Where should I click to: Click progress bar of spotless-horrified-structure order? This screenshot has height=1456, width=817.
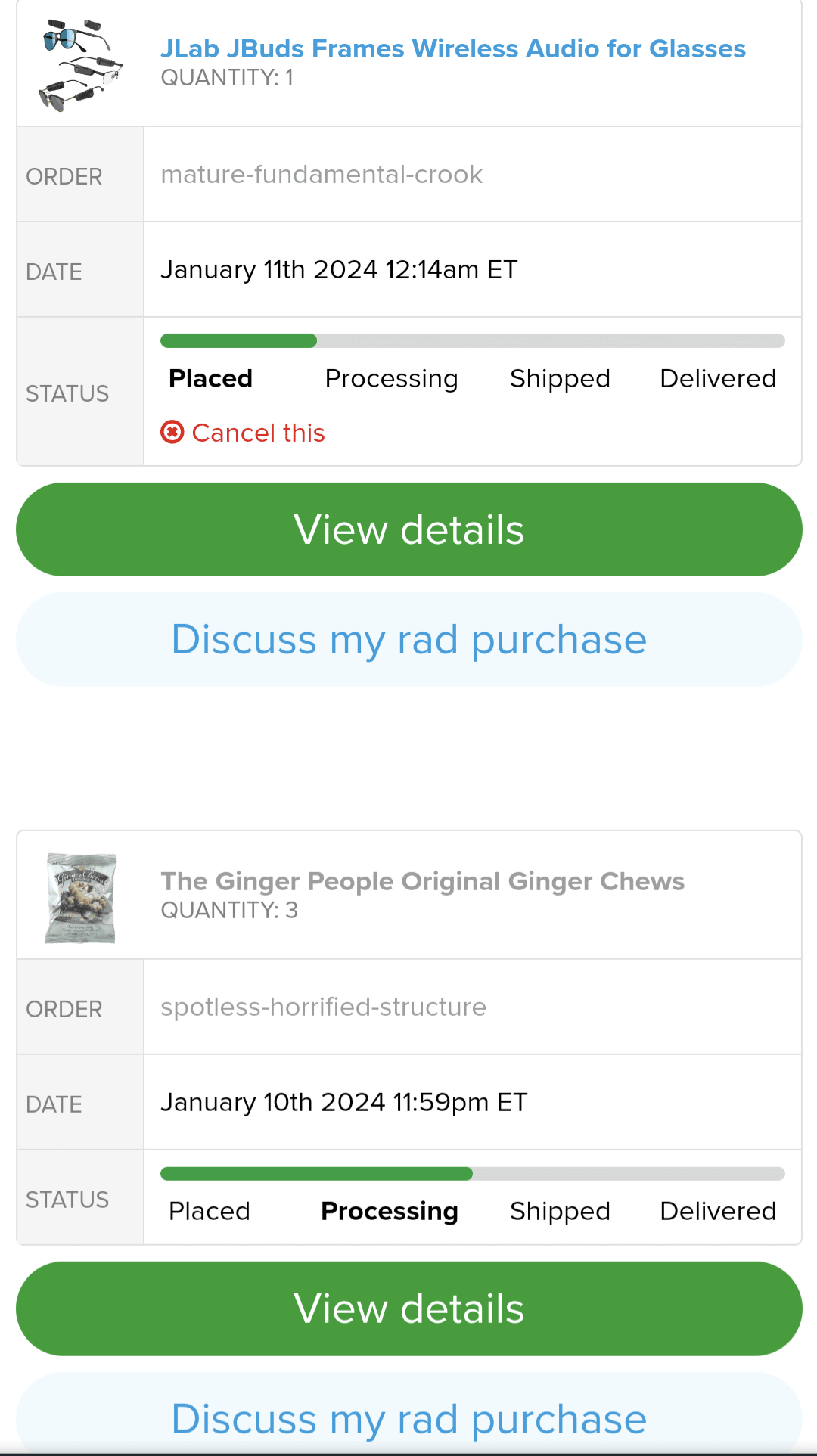[x=472, y=1174]
